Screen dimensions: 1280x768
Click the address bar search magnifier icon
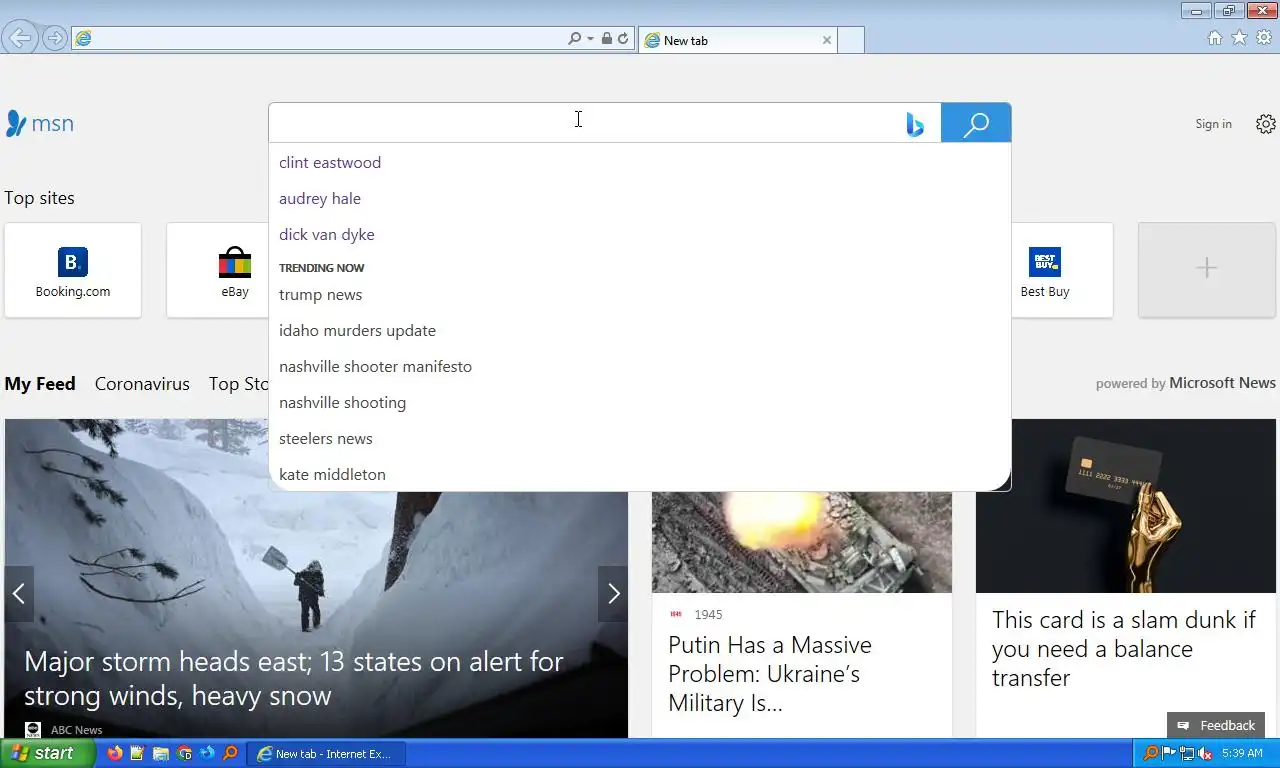point(574,38)
